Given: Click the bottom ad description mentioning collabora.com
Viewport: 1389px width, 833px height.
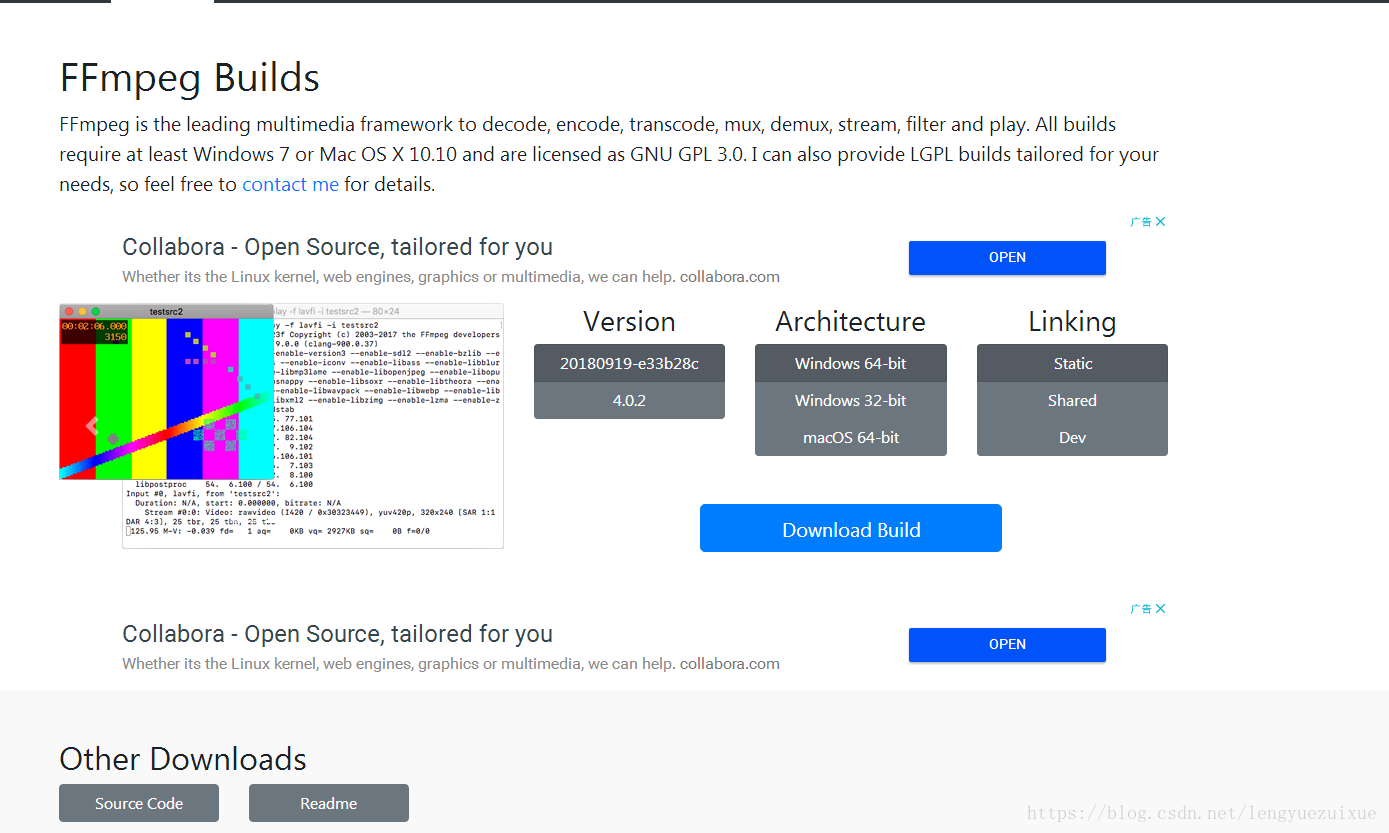Looking at the screenshot, I should coord(451,664).
